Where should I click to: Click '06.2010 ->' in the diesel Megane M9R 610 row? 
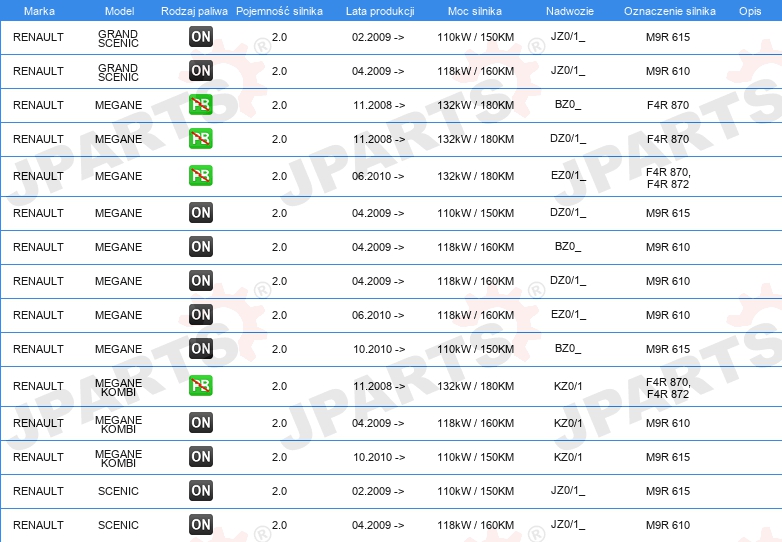point(378,315)
